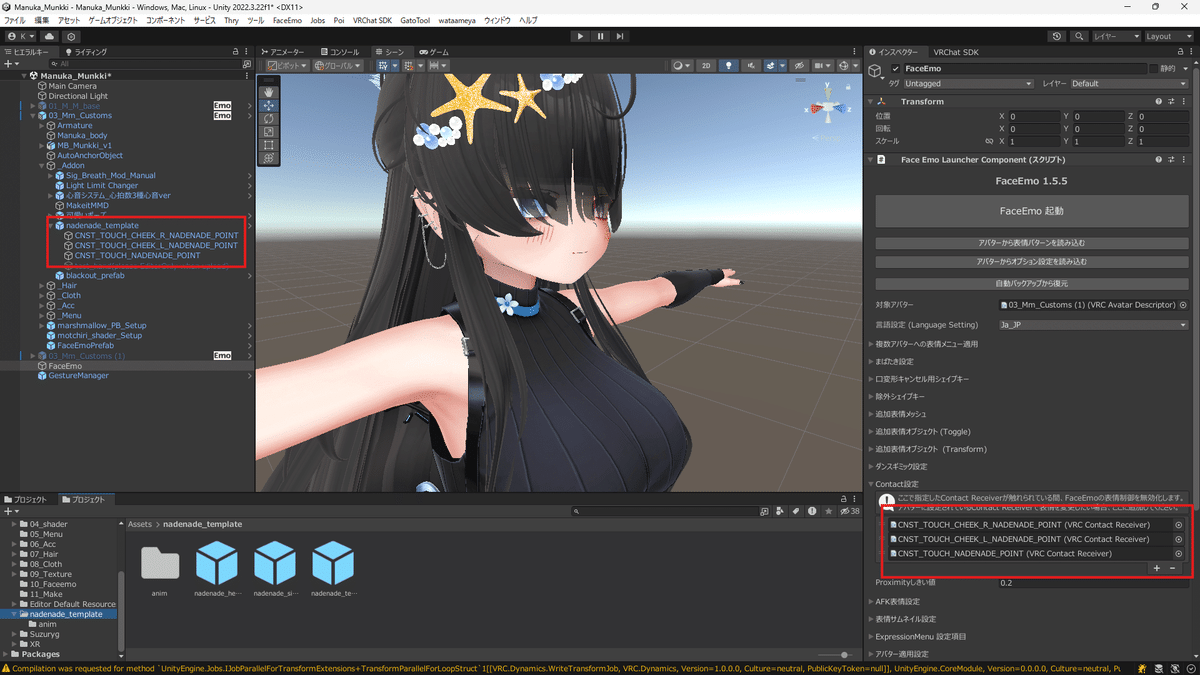
Task: Collapse nadenade_template in Hierarchy
Action: (x=52, y=226)
